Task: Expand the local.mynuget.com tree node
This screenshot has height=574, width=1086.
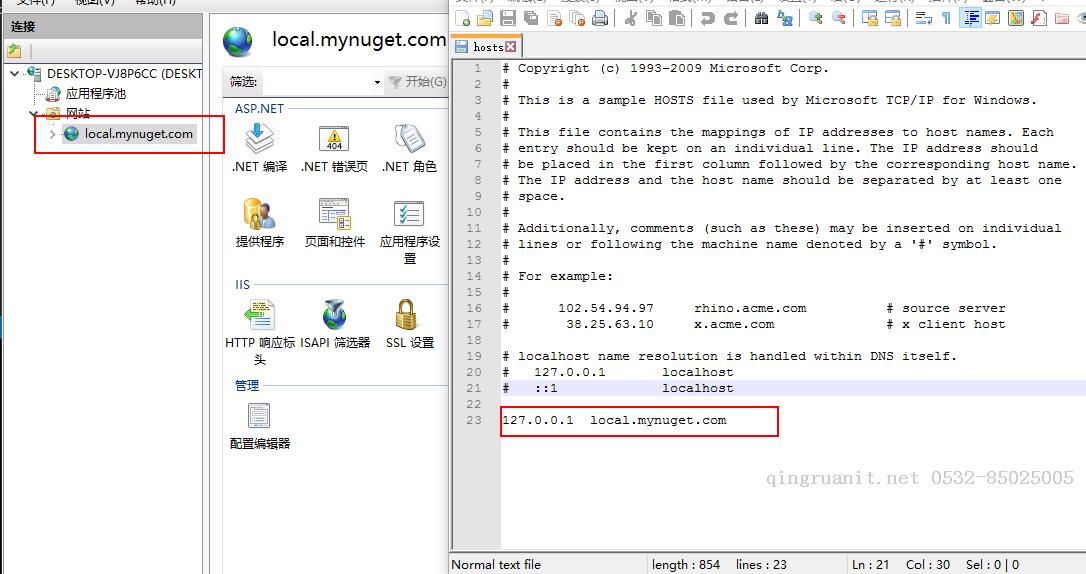Action: (53, 134)
